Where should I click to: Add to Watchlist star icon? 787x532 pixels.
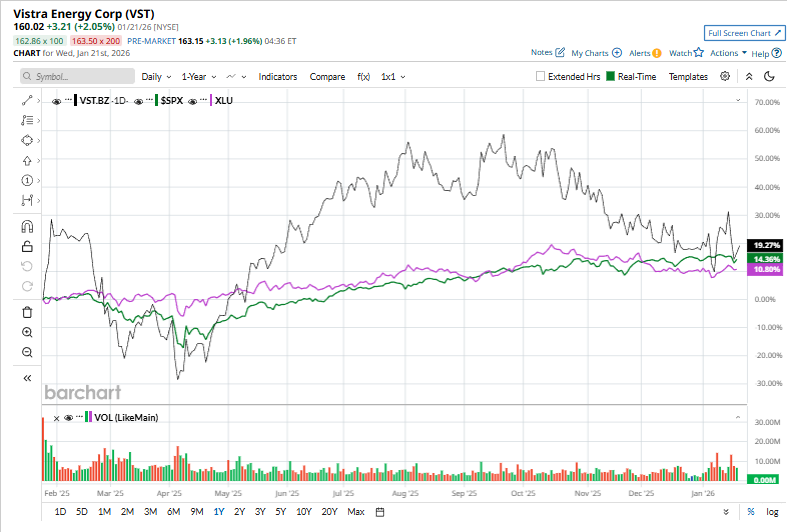pyautogui.click(x=699, y=52)
